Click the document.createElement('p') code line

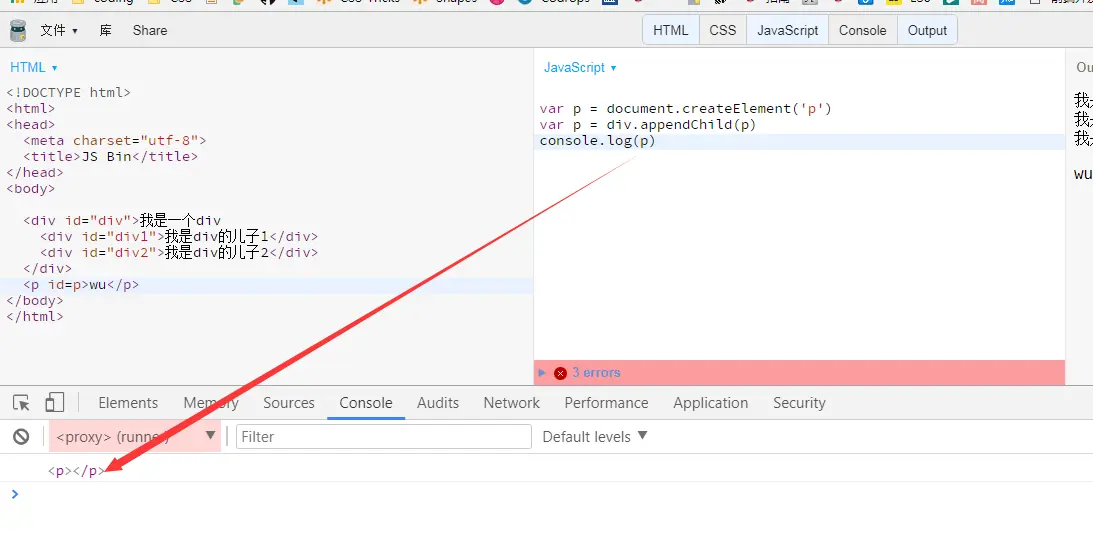[686, 109]
